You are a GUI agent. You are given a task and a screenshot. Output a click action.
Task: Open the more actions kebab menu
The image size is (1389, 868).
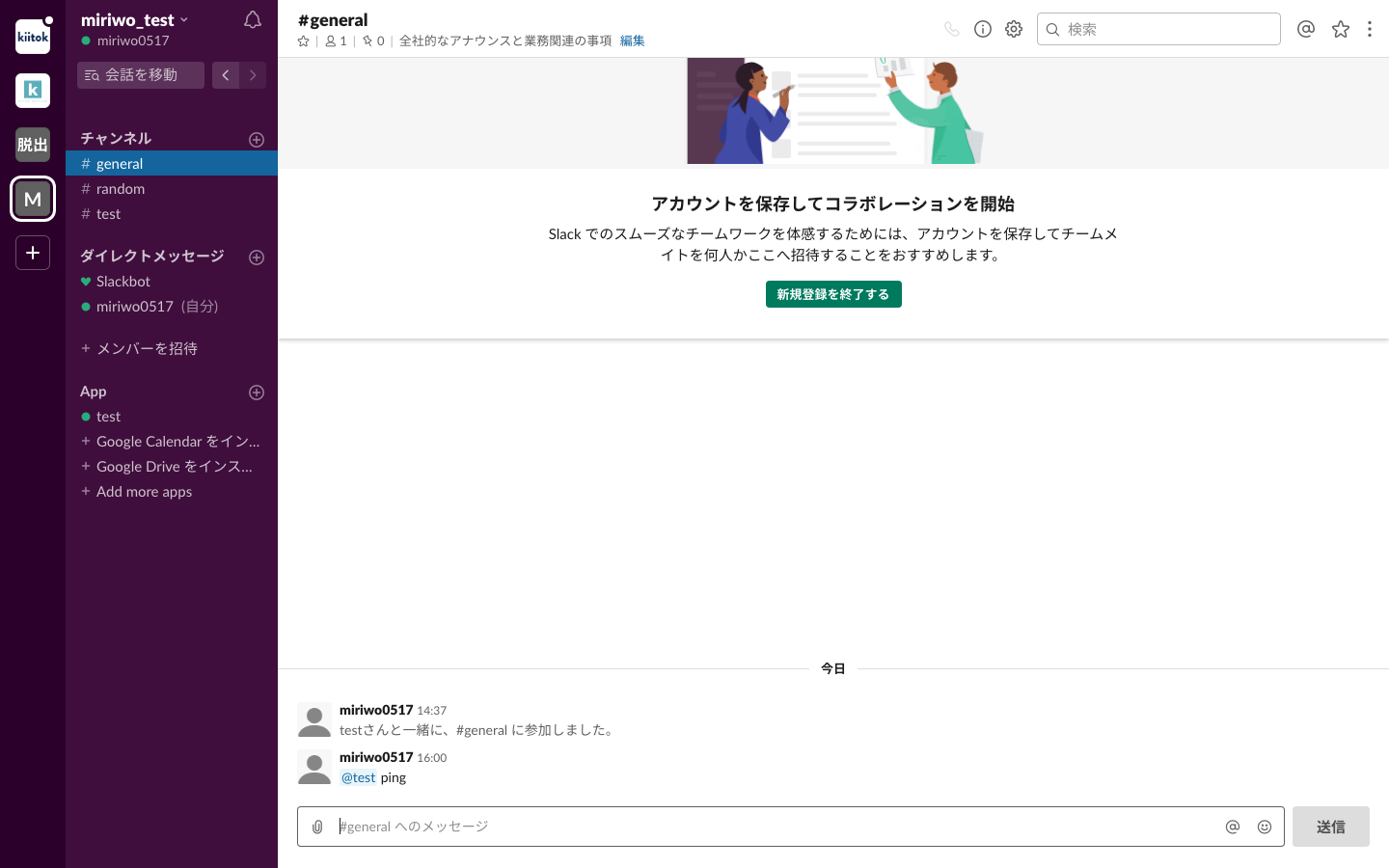coord(1370,29)
